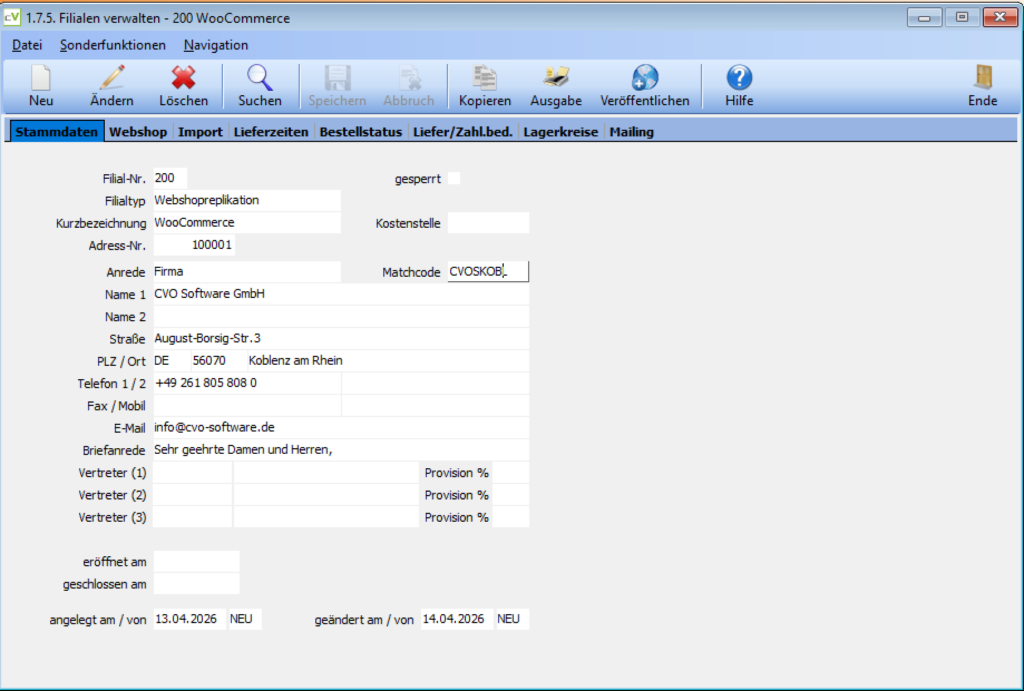The width and height of the screenshot is (1024, 691).
Task: Click the Ausgabe printer icon
Action: (x=556, y=78)
